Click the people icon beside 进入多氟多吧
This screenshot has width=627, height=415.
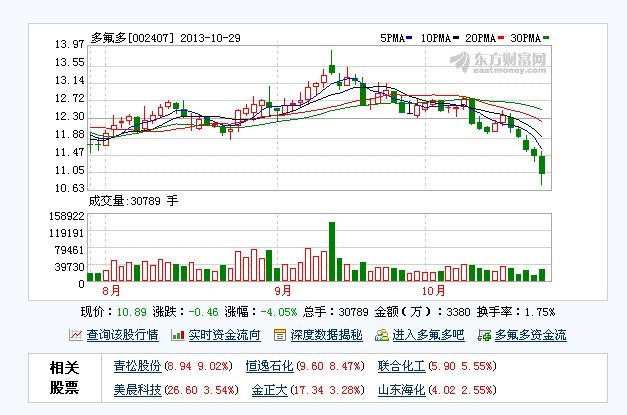coord(382,335)
